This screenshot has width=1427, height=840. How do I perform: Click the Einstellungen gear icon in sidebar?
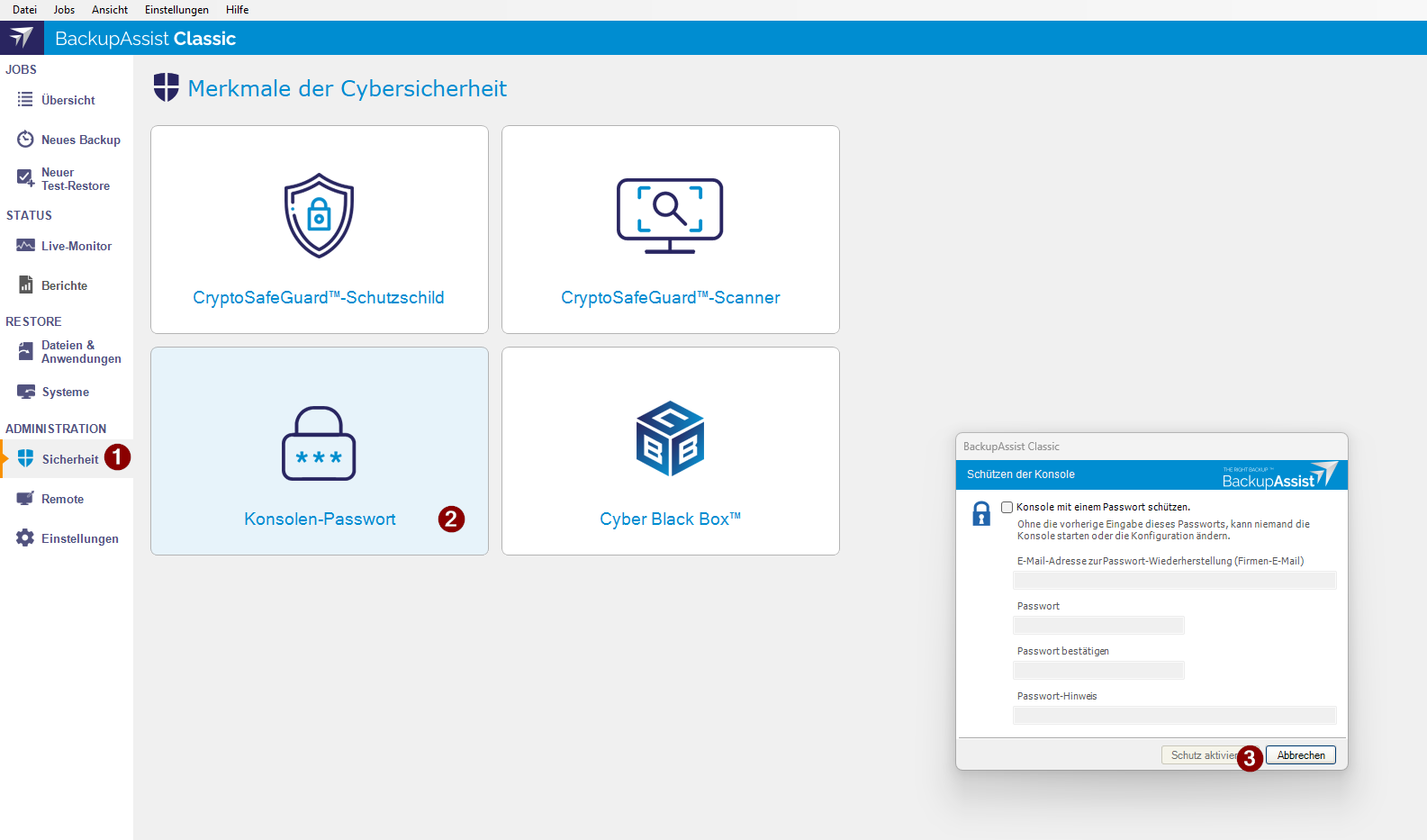pos(25,538)
